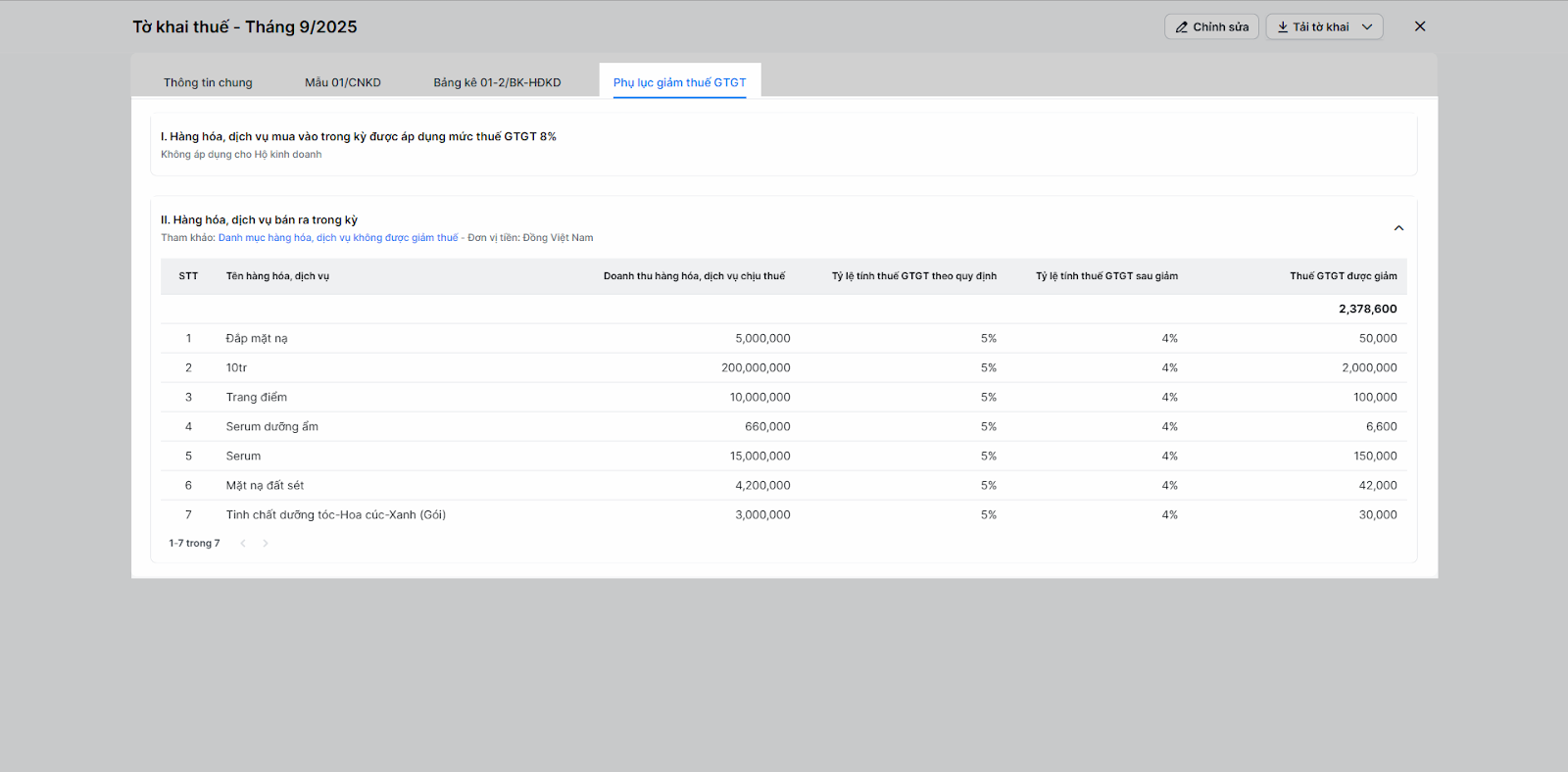Open the Mẫu 01/CNKD tab

pos(342,83)
